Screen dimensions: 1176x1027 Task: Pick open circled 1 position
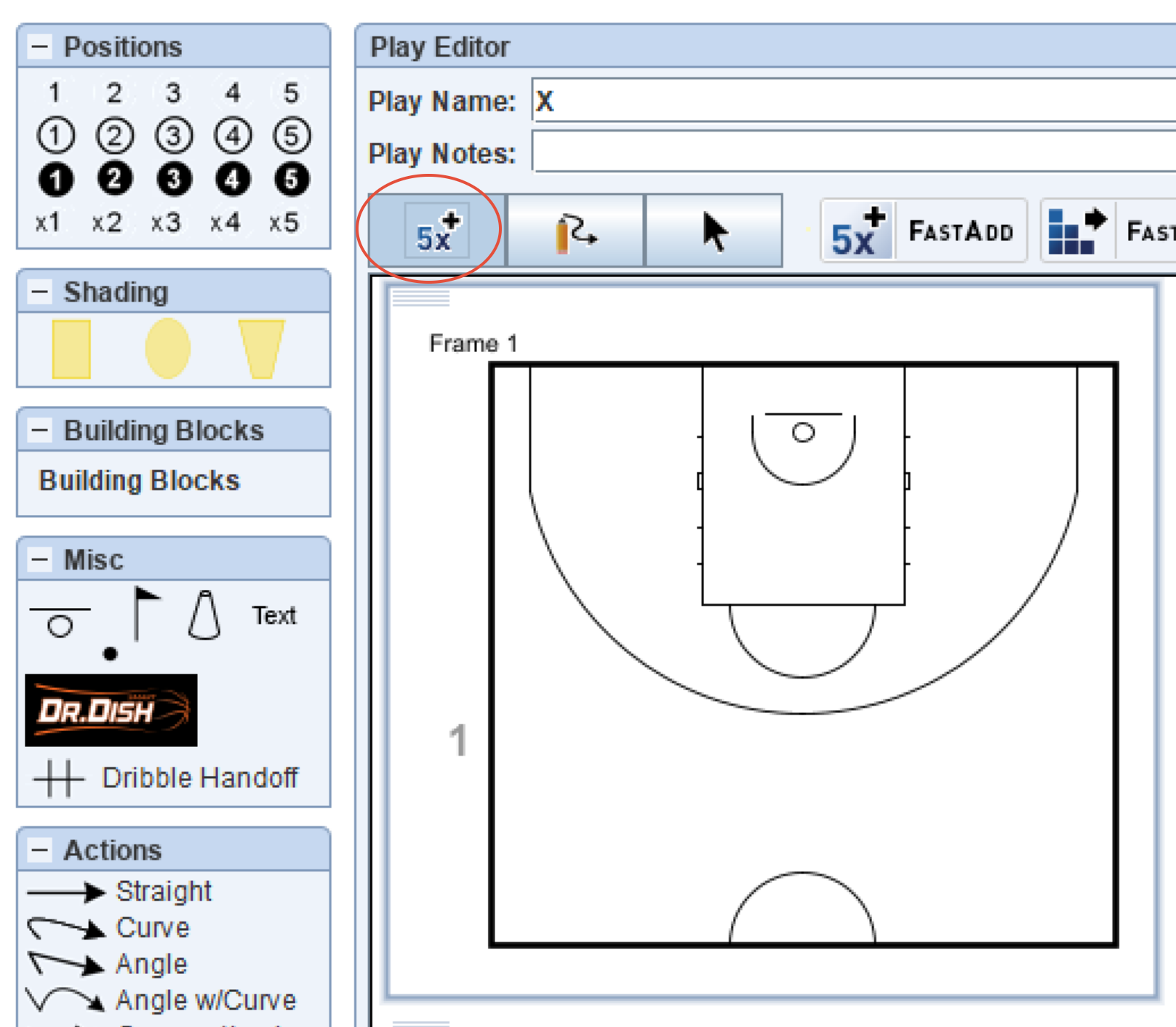point(55,135)
